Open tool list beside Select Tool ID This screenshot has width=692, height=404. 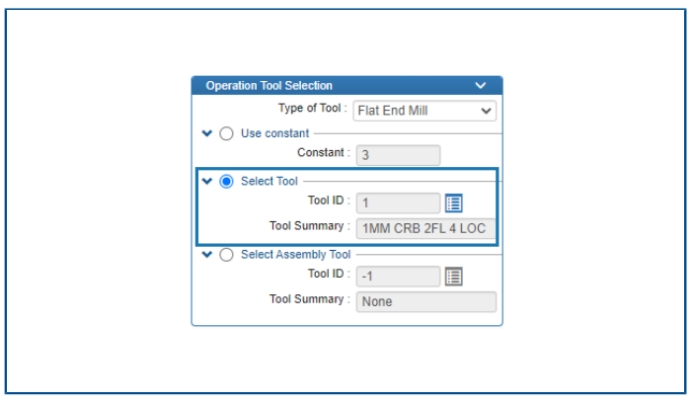coord(453,203)
